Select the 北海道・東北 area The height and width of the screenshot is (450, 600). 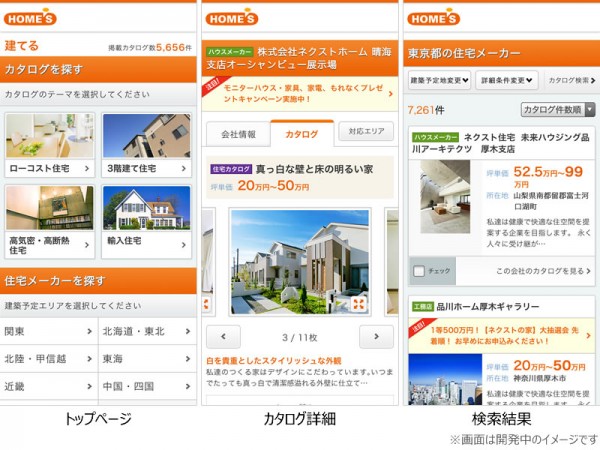point(147,331)
